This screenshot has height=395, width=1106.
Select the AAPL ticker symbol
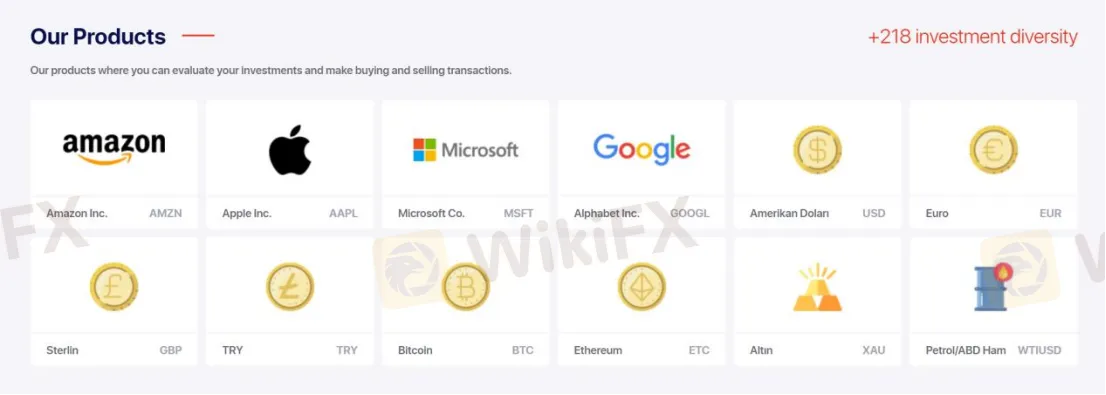coord(344,213)
